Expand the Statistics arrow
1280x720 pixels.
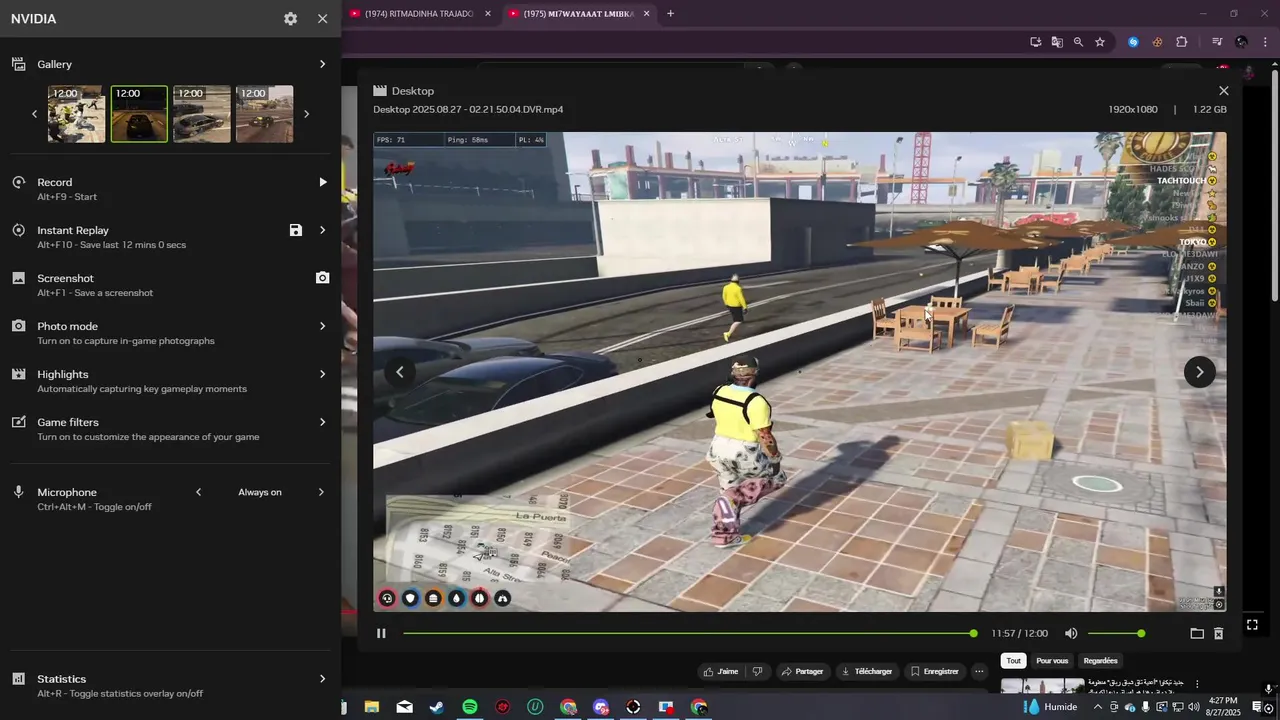click(322, 678)
